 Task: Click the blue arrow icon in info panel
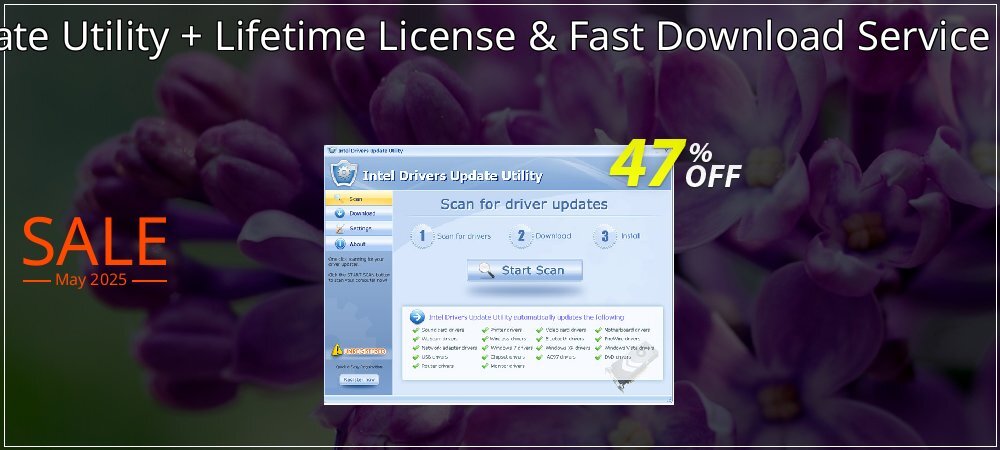pyautogui.click(x=417, y=317)
